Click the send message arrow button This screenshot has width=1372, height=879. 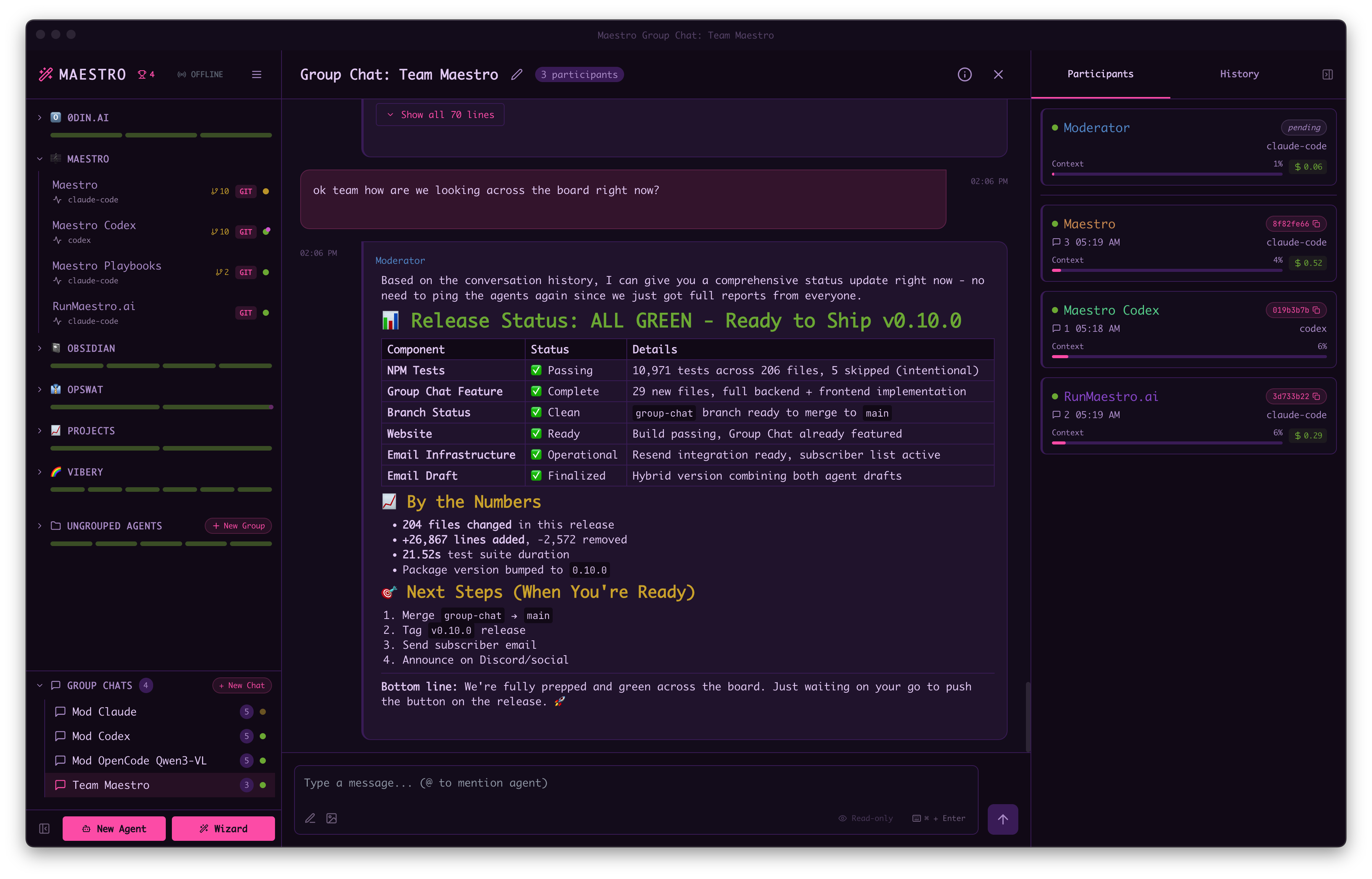click(1003, 819)
